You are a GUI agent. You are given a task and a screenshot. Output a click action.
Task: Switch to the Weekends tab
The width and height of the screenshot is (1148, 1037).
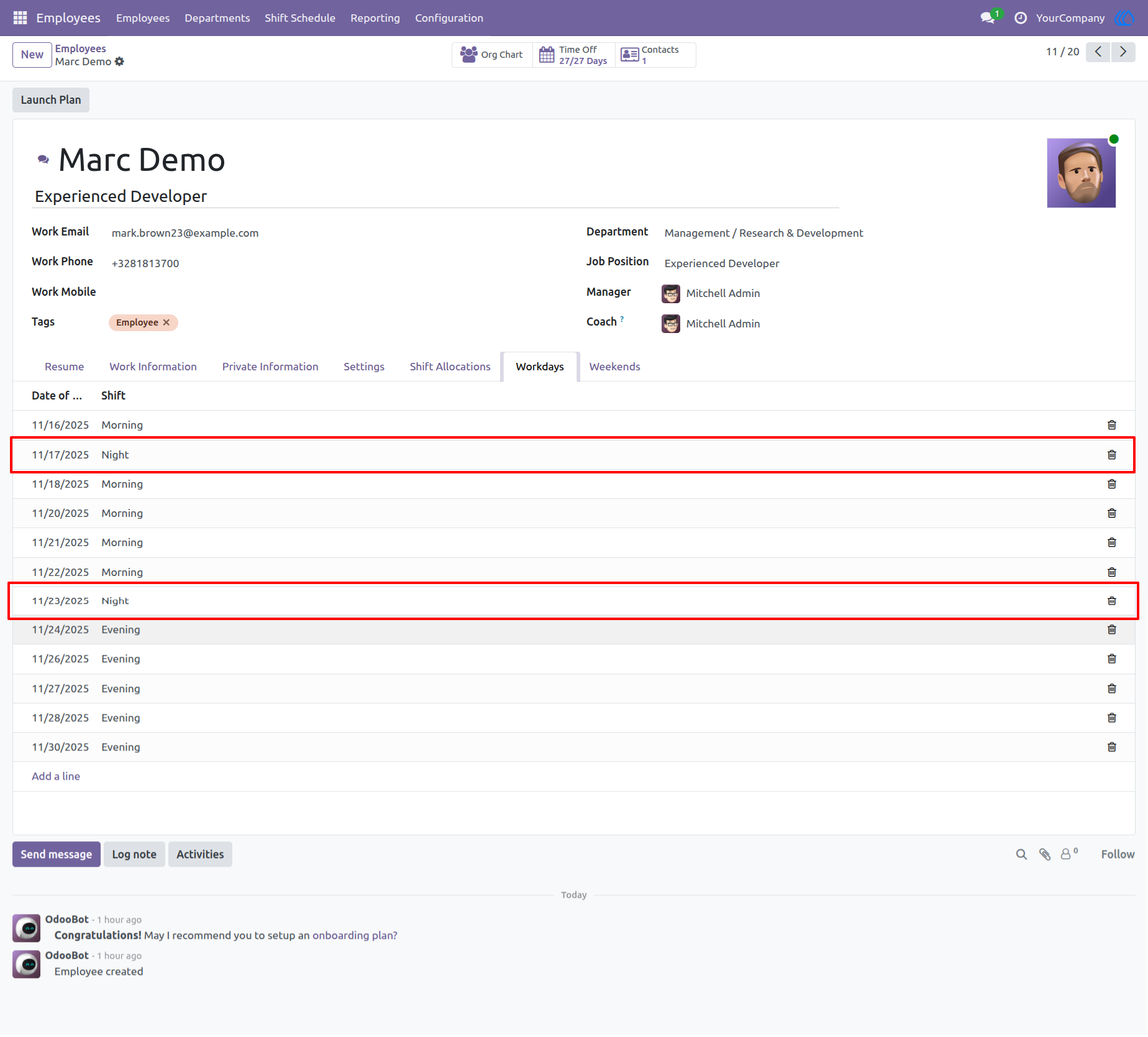(x=614, y=367)
